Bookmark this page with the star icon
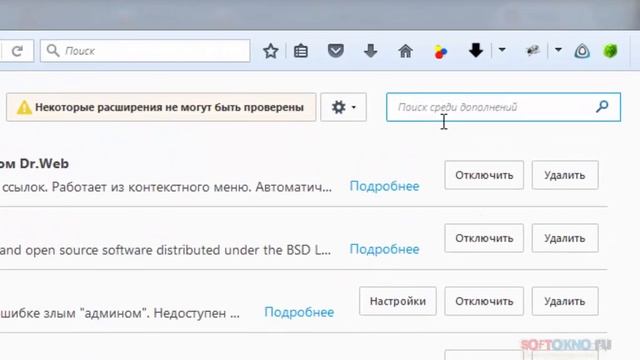 click(271, 51)
